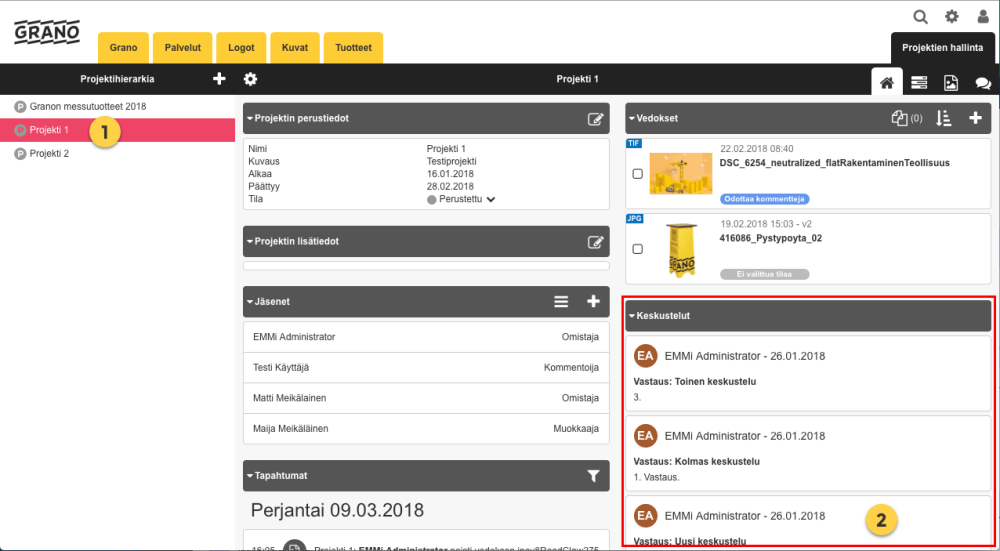
Task: Click the Grano logo
Action: coord(47,33)
